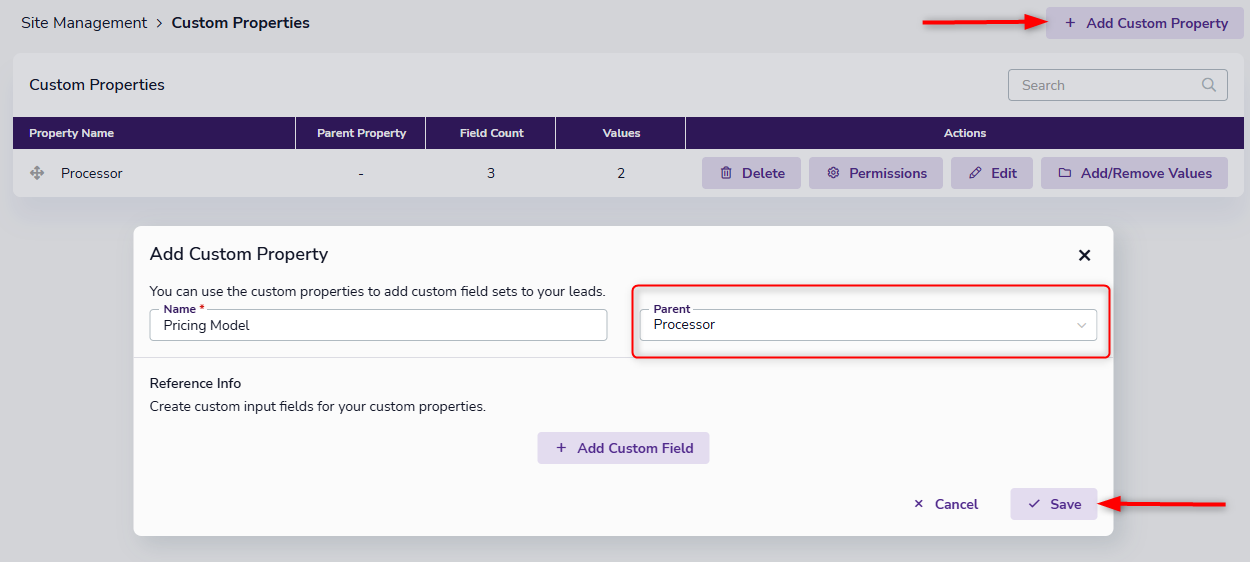Screen dimensions: 1250x562
Task: Click the Field Count column header
Action: click(x=491, y=133)
